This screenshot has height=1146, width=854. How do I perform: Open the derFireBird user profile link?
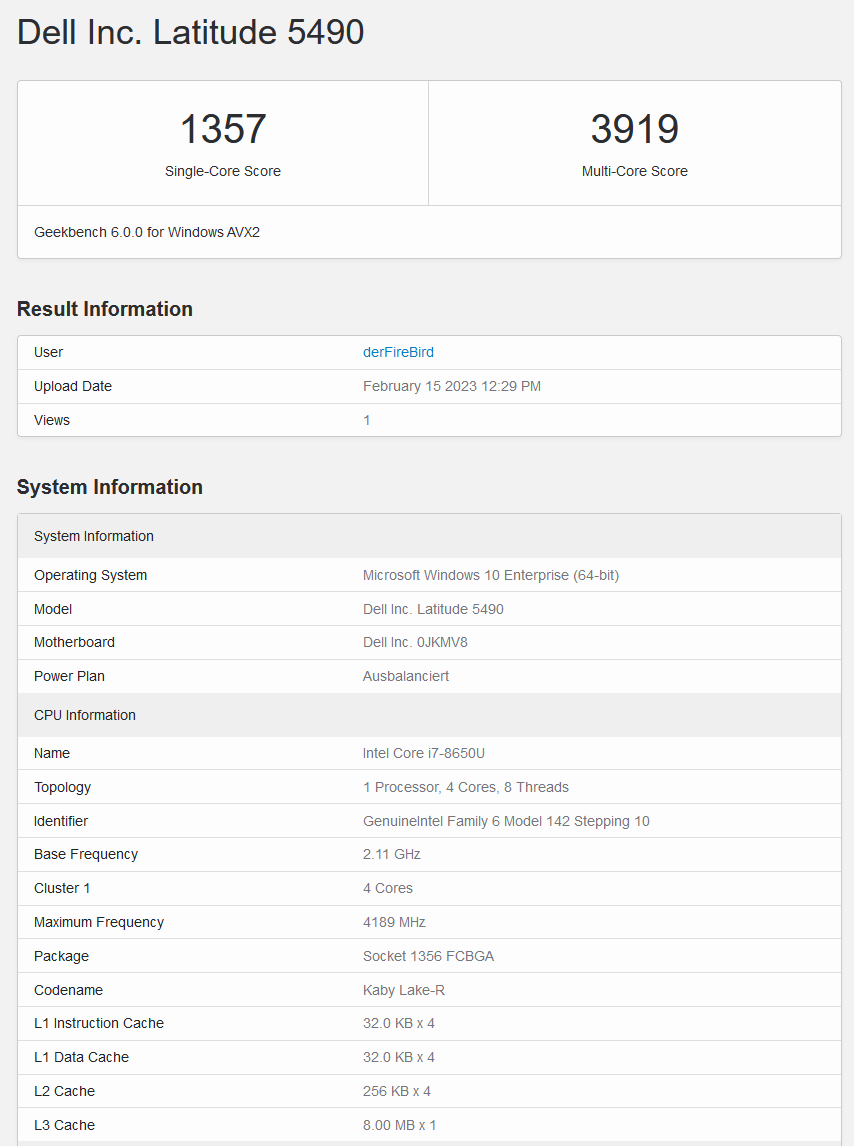[x=398, y=352]
